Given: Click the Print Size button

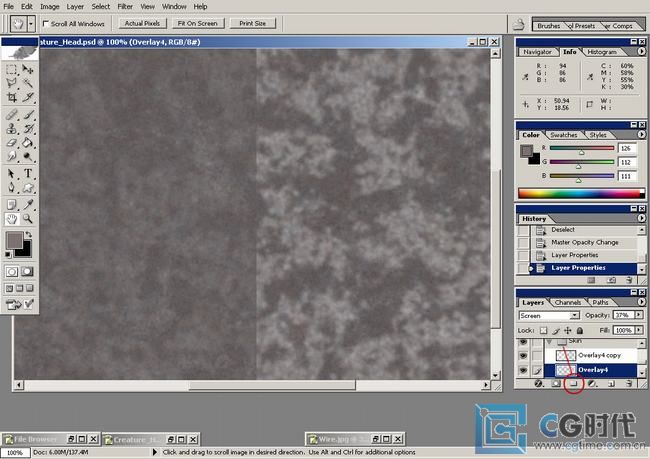Looking at the screenshot, I should 252,24.
